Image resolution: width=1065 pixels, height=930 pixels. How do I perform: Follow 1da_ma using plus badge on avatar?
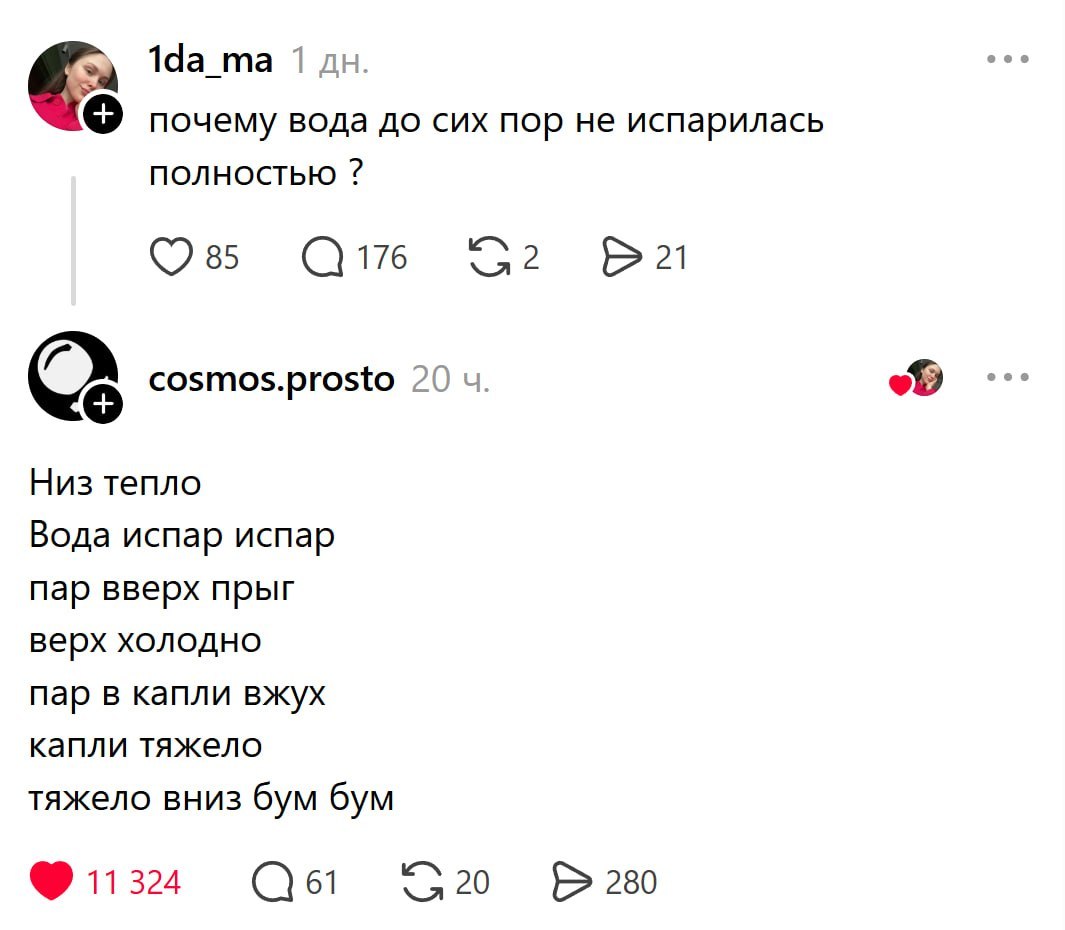pos(103,116)
